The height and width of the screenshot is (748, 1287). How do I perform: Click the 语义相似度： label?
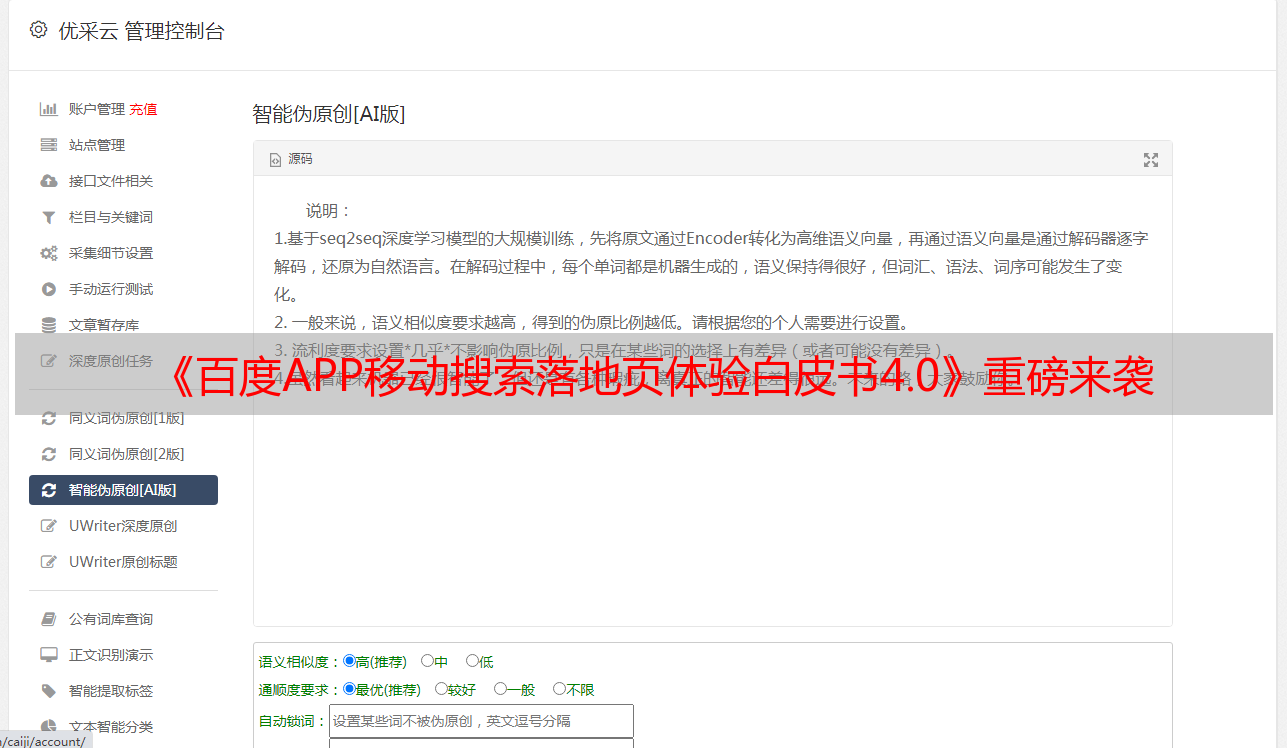(300, 662)
